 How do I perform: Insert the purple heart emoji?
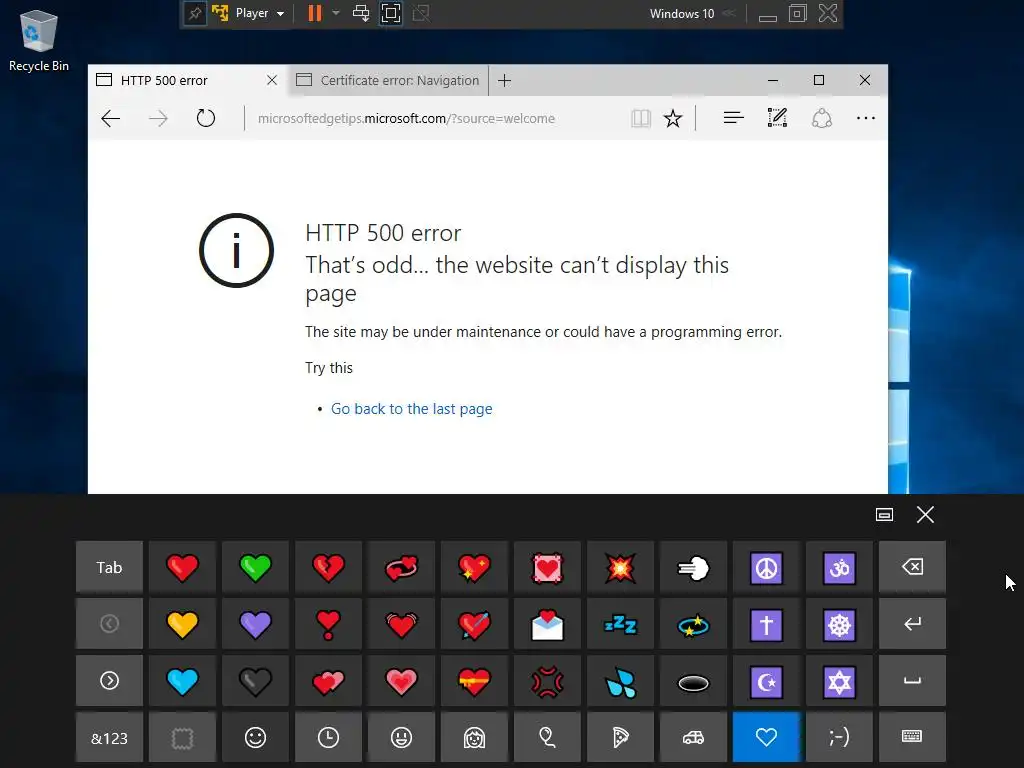pos(255,624)
